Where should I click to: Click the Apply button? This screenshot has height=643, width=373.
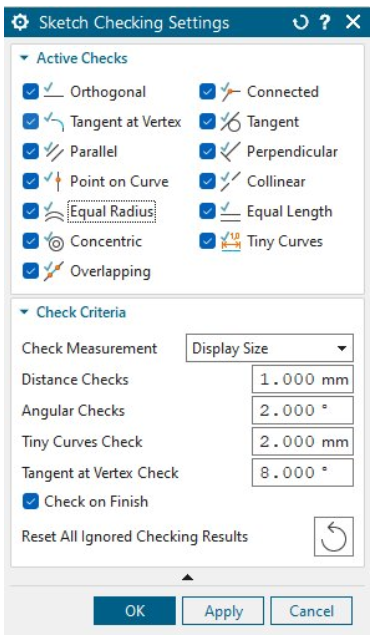223,611
